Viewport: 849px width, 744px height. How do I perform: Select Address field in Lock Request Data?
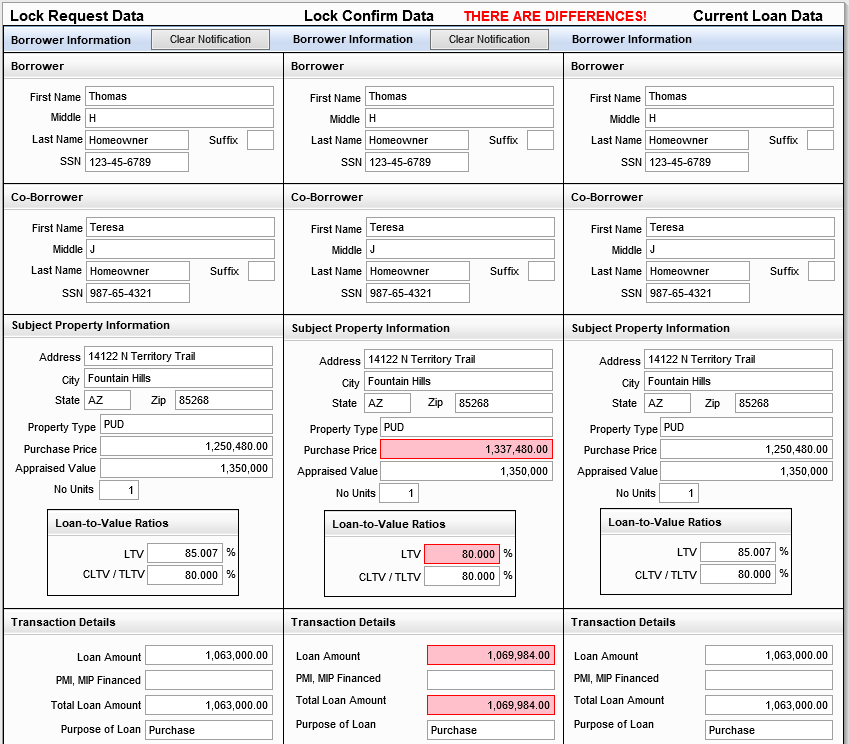[x=178, y=356]
